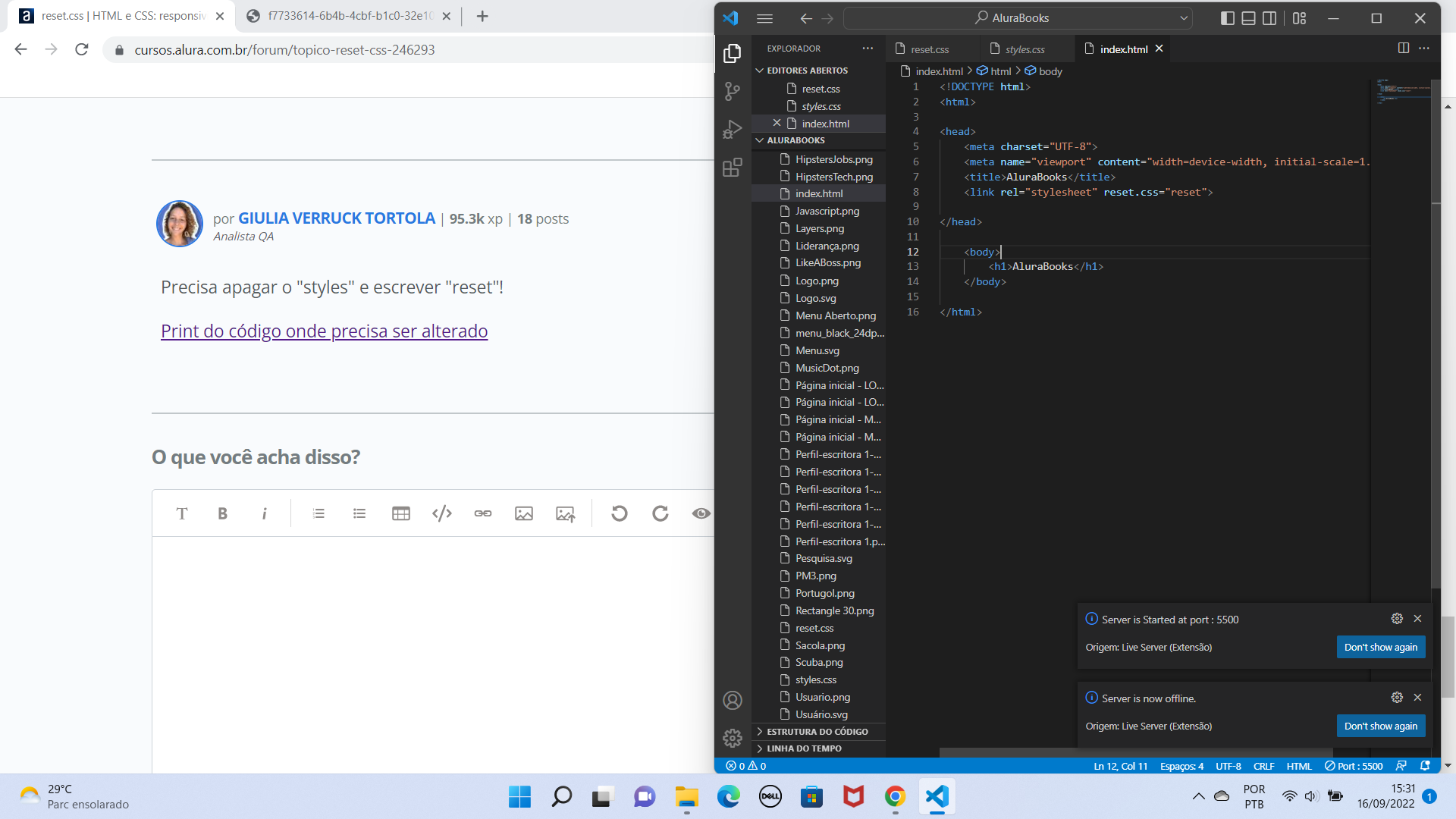Open the Windows Start menu
Image resolution: width=1456 pixels, height=819 pixels.
click(519, 796)
